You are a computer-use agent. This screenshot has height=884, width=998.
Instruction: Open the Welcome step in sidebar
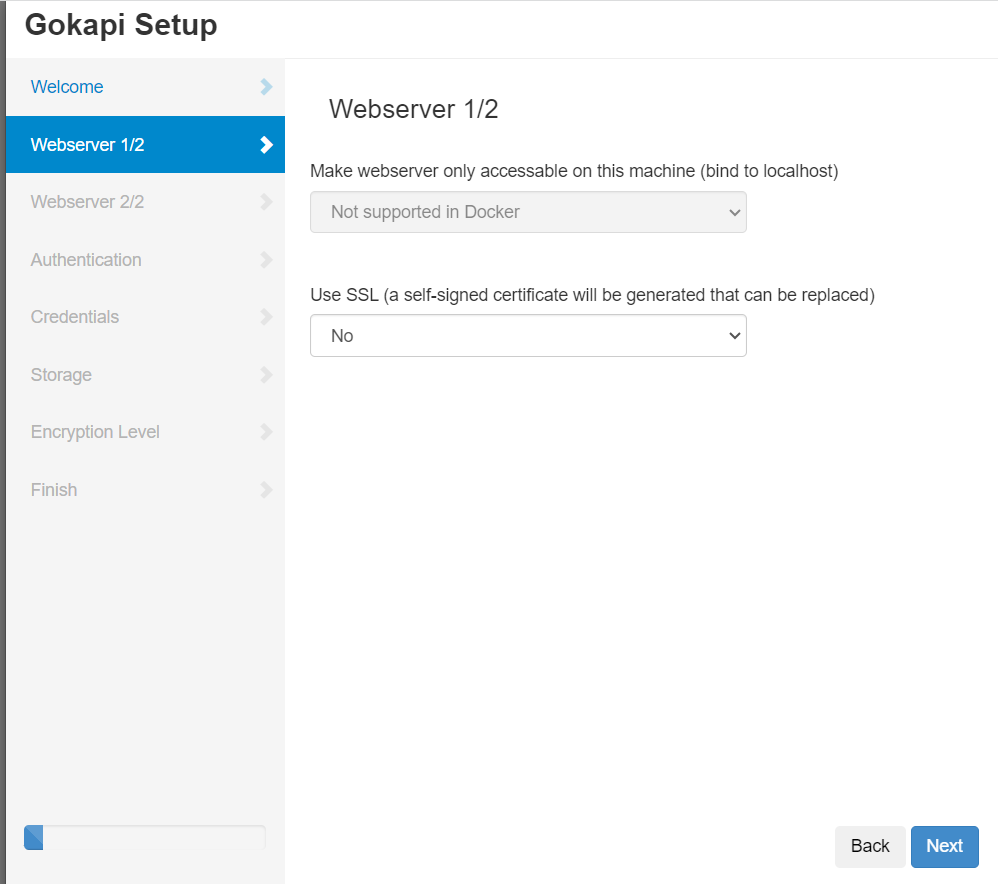[145, 87]
